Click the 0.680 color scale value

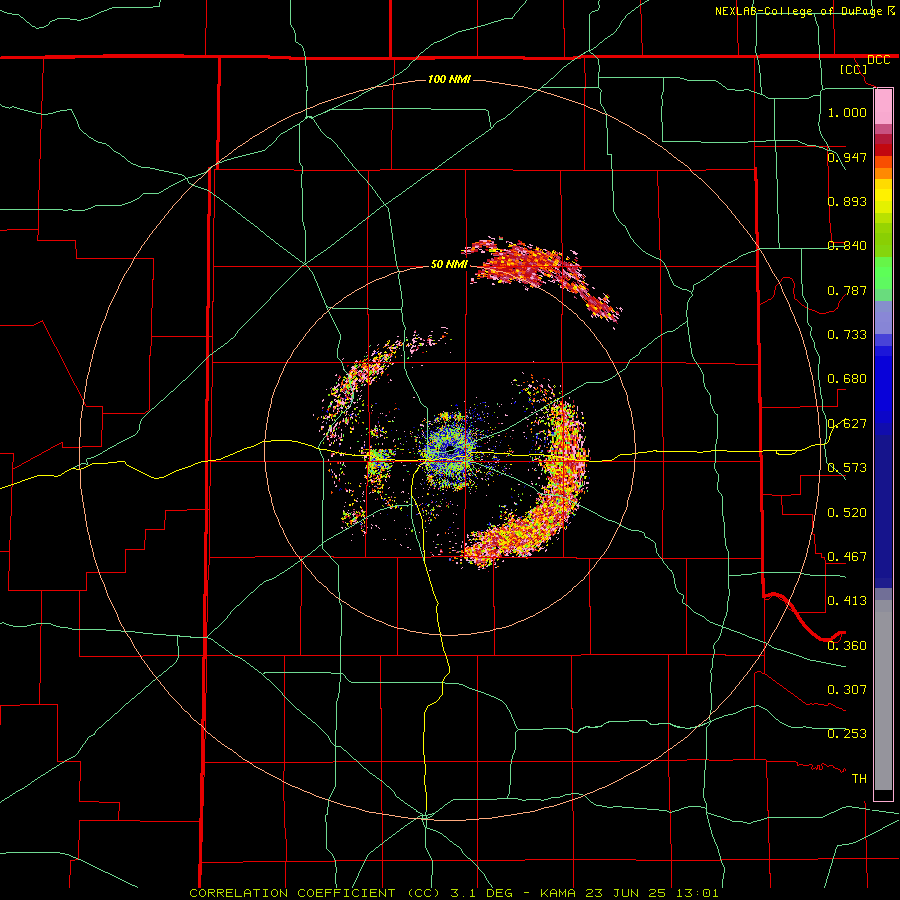click(x=847, y=379)
